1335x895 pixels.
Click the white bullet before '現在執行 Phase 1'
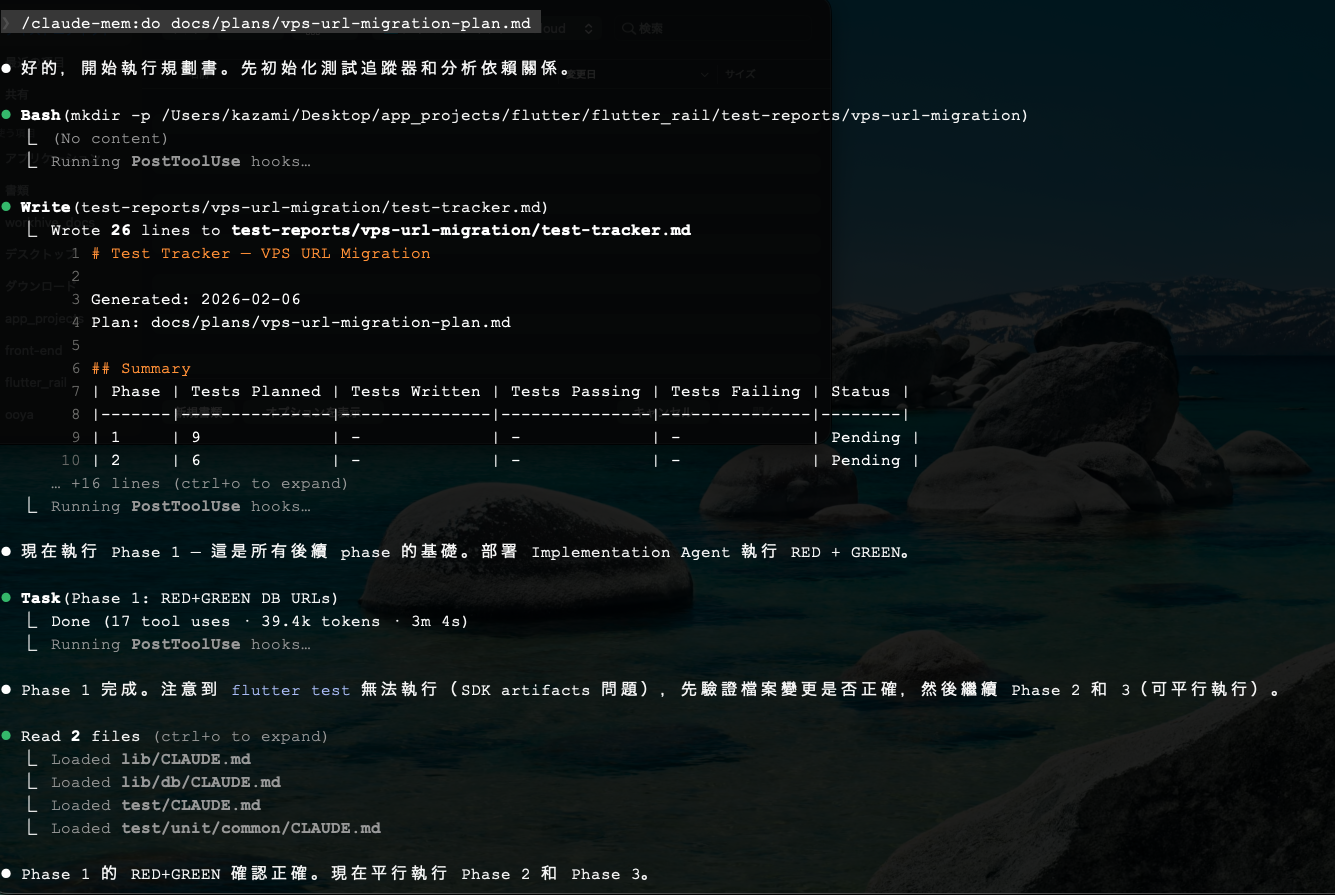7,552
